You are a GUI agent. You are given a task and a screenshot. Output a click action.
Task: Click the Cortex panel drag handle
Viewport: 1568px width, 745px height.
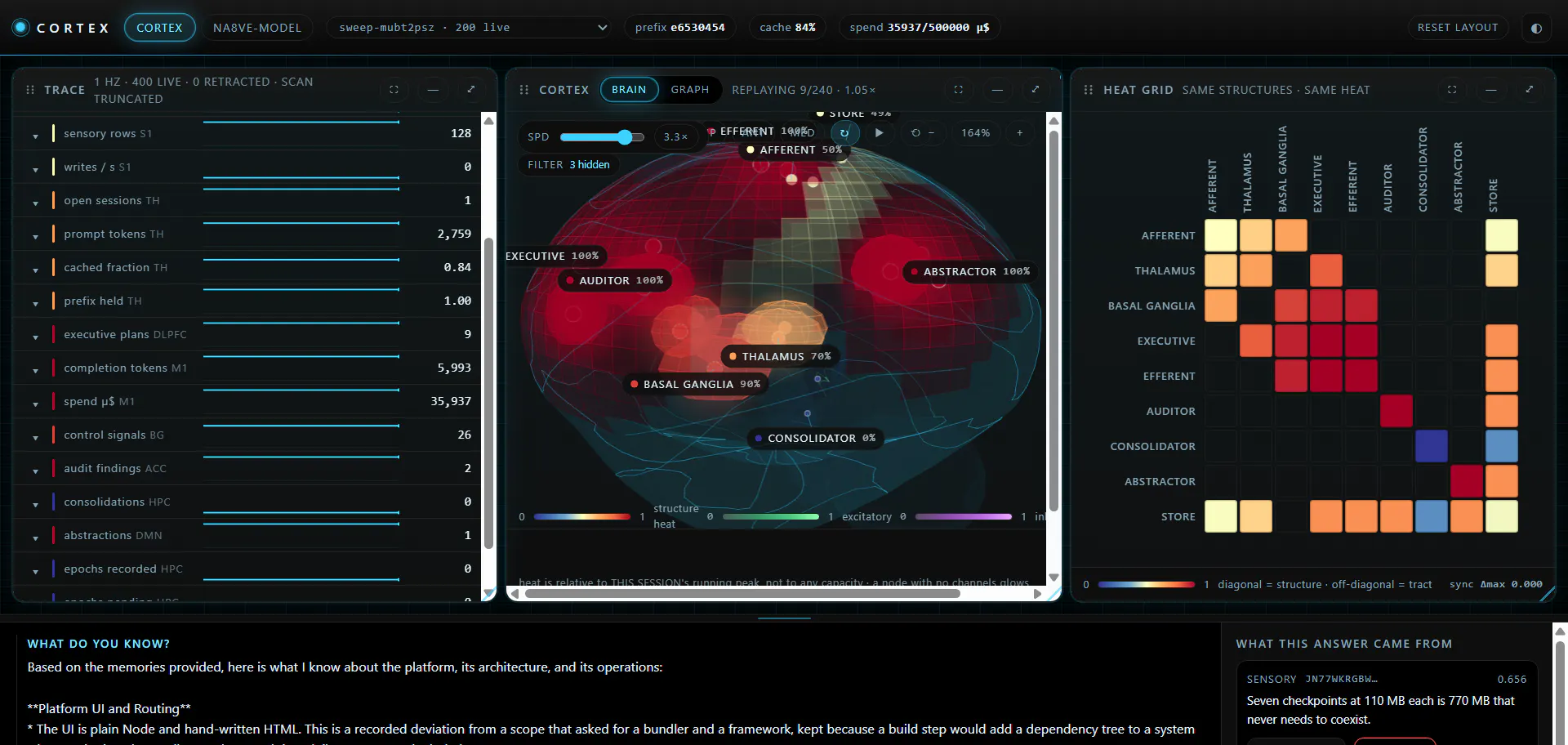click(524, 90)
